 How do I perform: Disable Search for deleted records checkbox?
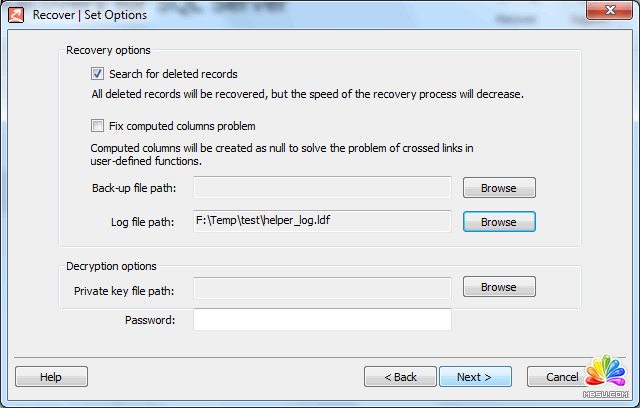click(97, 74)
